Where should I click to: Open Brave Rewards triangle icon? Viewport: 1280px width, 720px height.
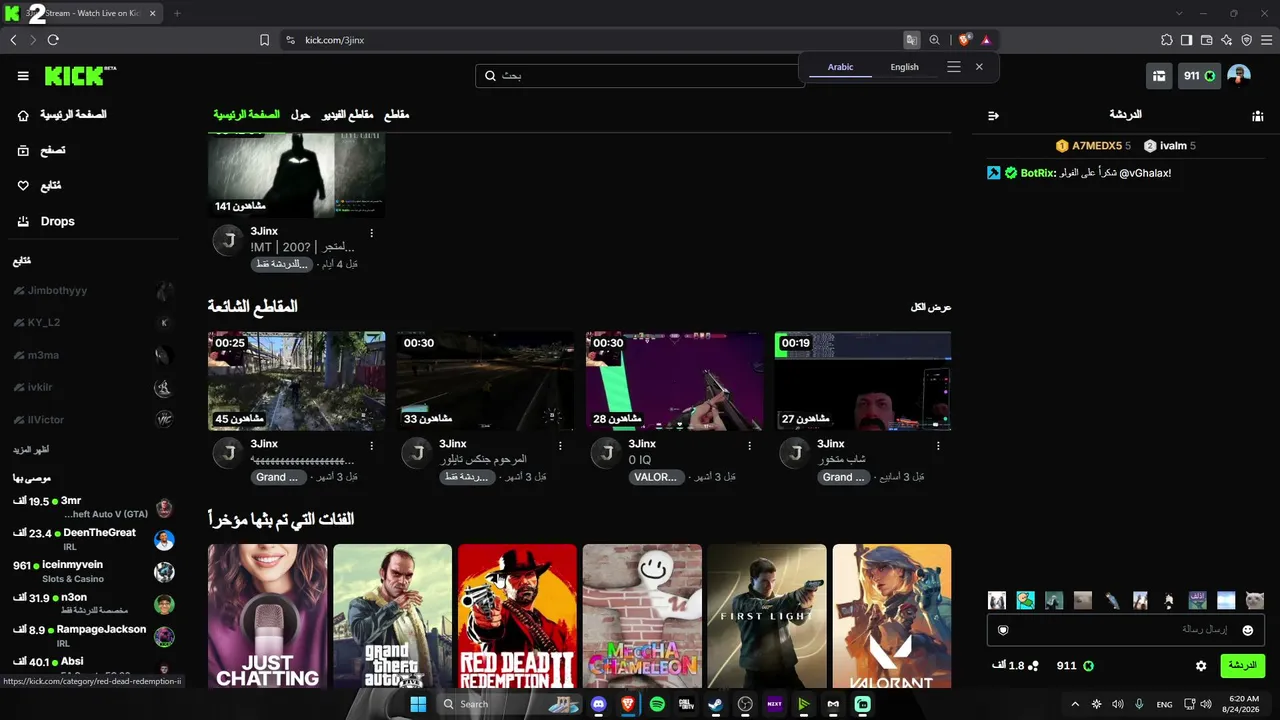click(986, 40)
